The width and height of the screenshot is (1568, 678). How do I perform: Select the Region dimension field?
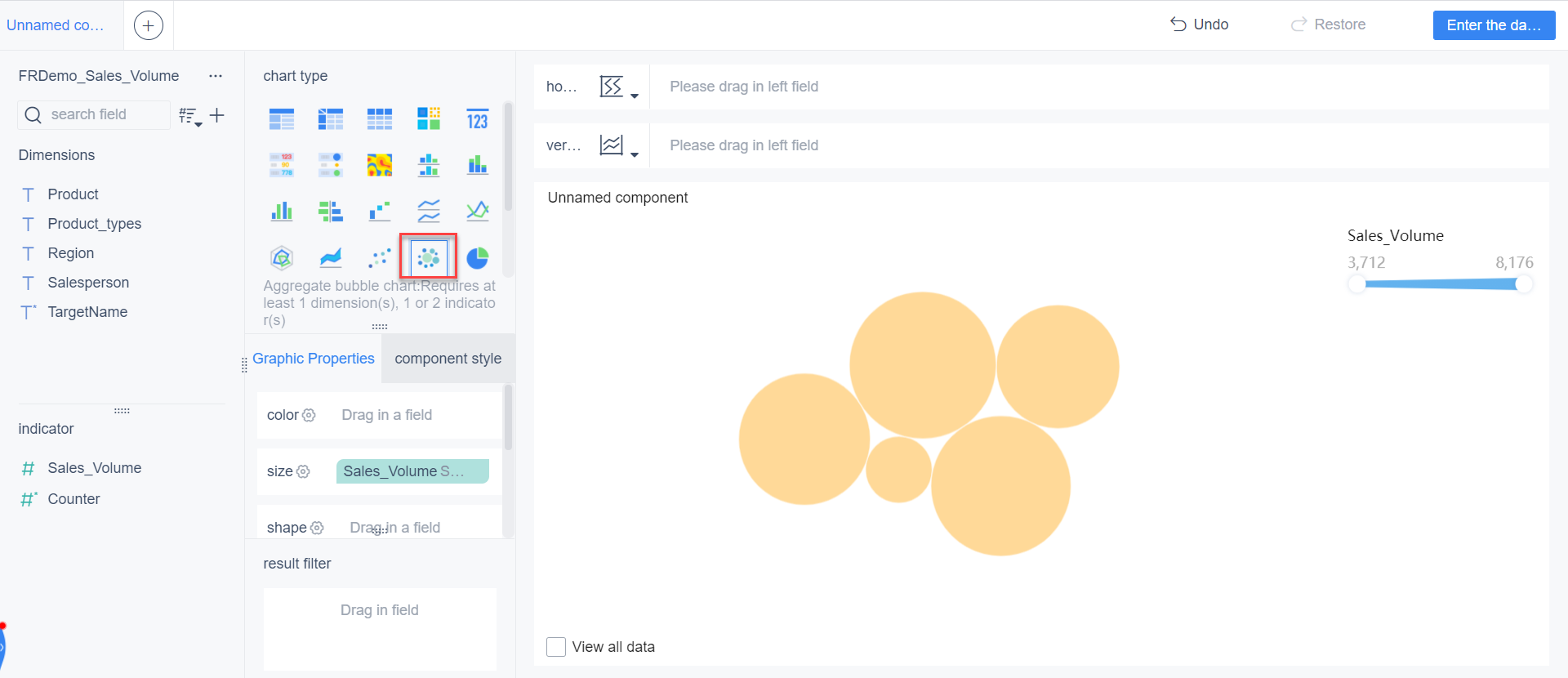71,253
